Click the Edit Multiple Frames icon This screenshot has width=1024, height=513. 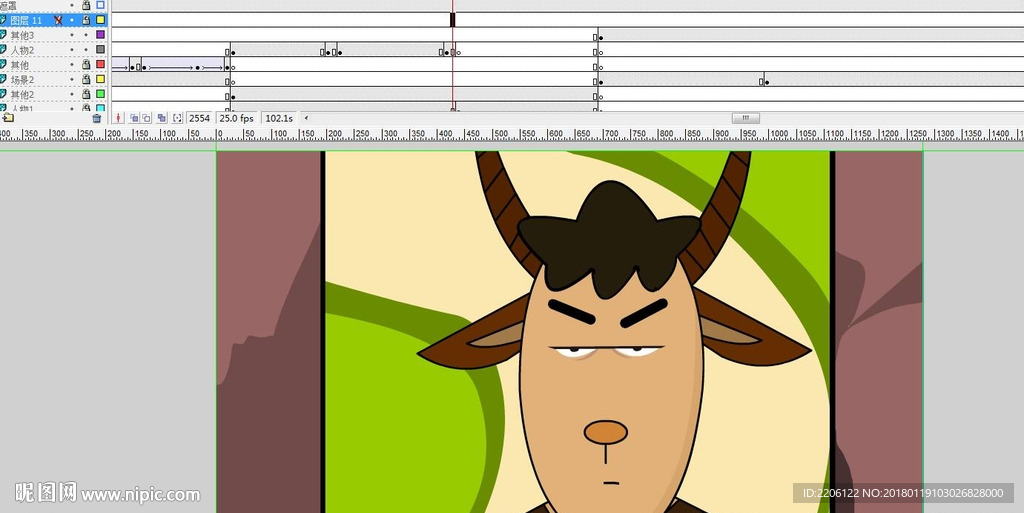pyautogui.click(x=161, y=118)
